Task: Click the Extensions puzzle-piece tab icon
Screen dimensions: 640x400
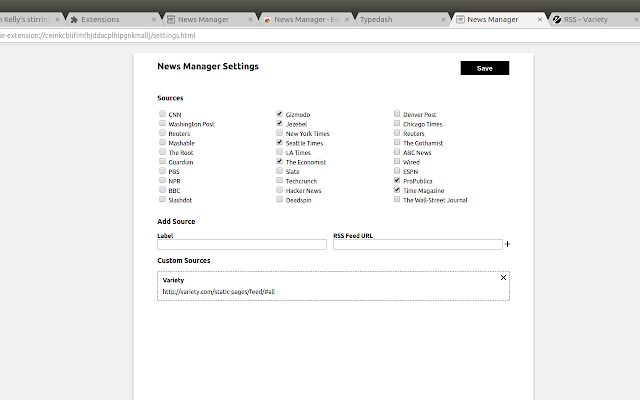Action: pyautogui.click(x=74, y=20)
